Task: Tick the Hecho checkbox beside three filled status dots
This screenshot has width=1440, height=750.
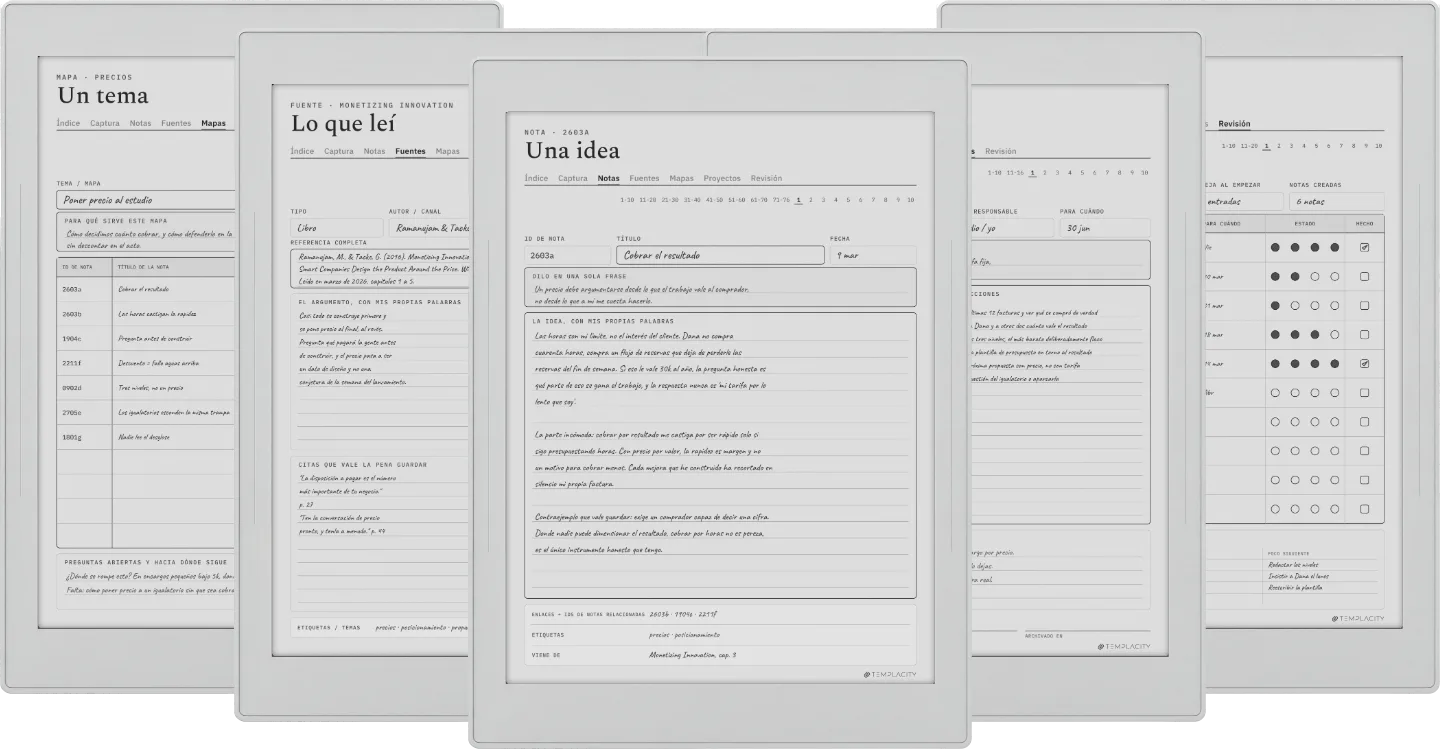Action: coord(1364,335)
